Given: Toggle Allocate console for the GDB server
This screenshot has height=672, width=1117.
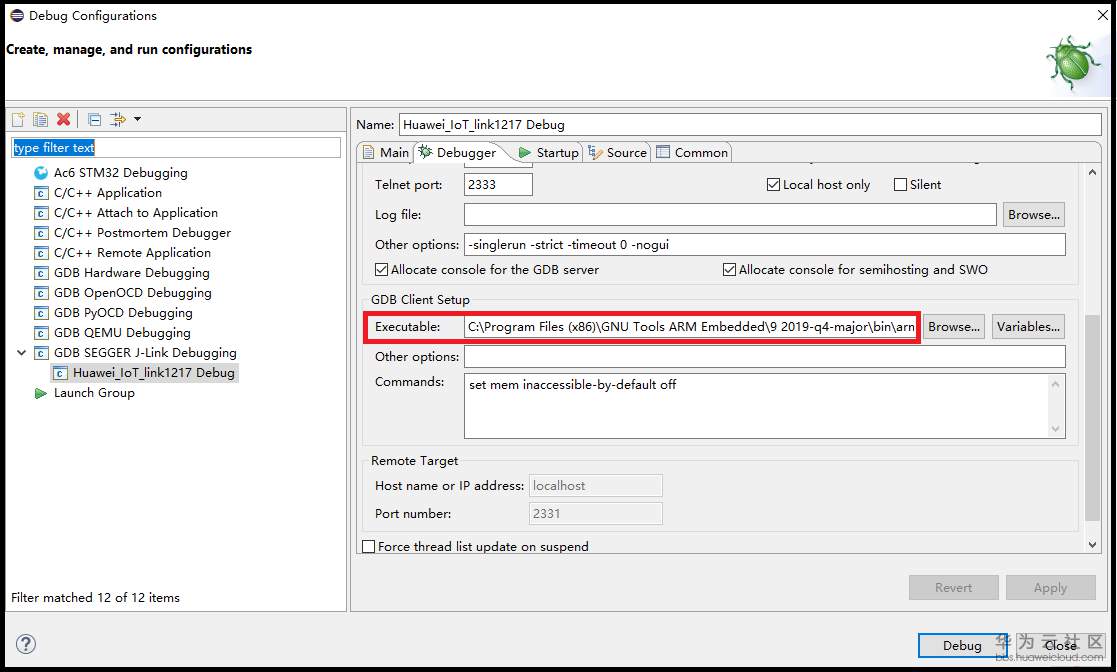Looking at the screenshot, I should pyautogui.click(x=382, y=269).
